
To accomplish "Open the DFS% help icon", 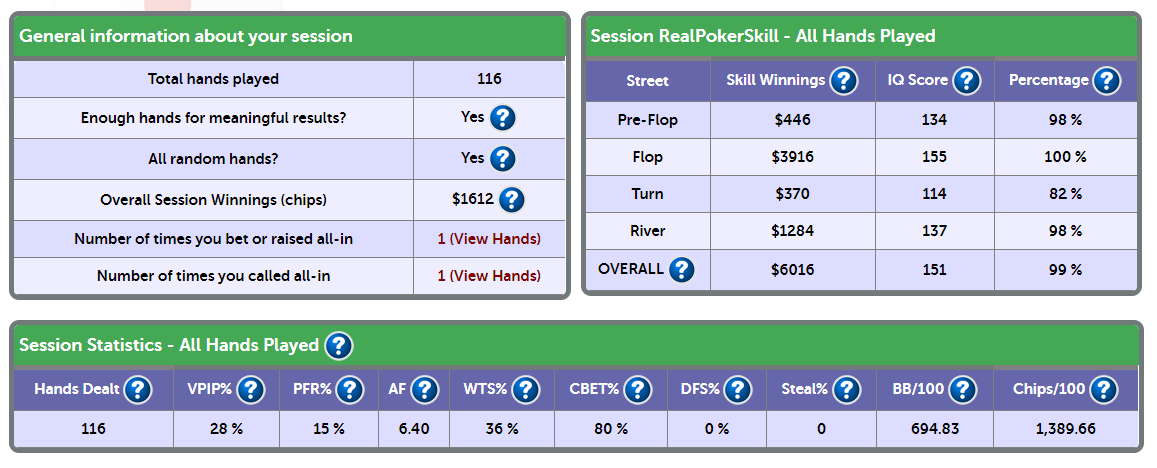I will (737, 389).
